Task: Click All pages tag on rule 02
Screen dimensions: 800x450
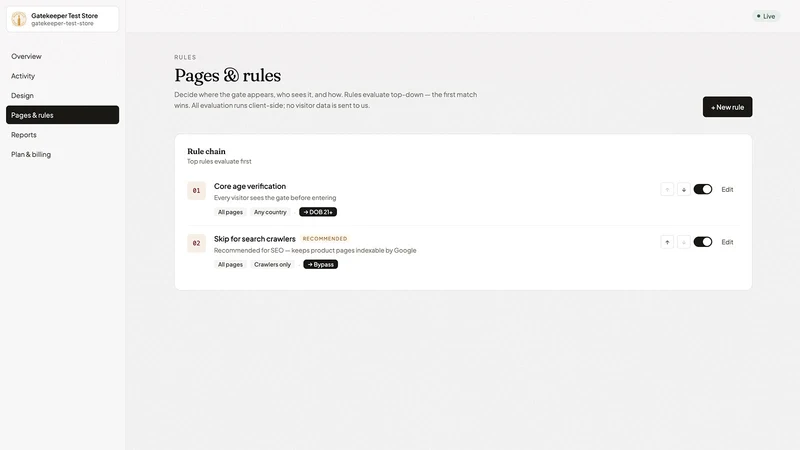Action: [230, 264]
